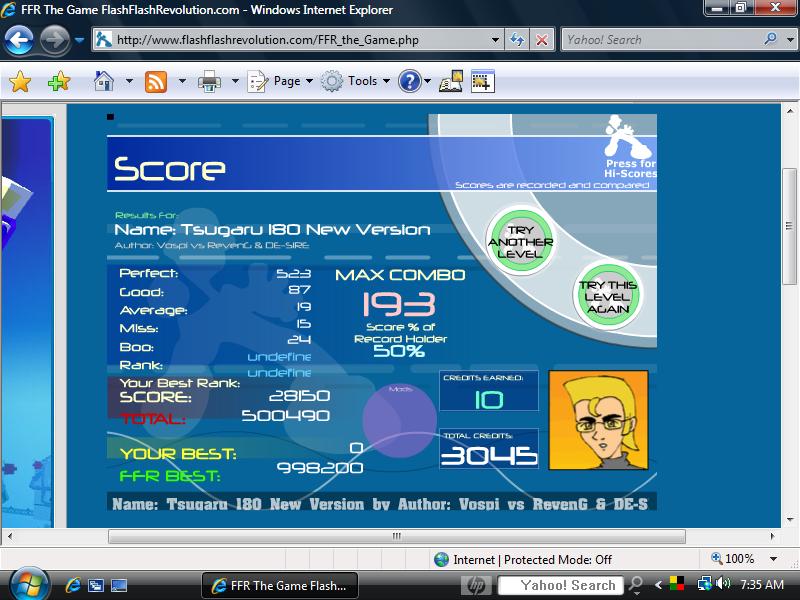Click the Research book icon
The height and width of the screenshot is (600, 800).
click(x=451, y=81)
